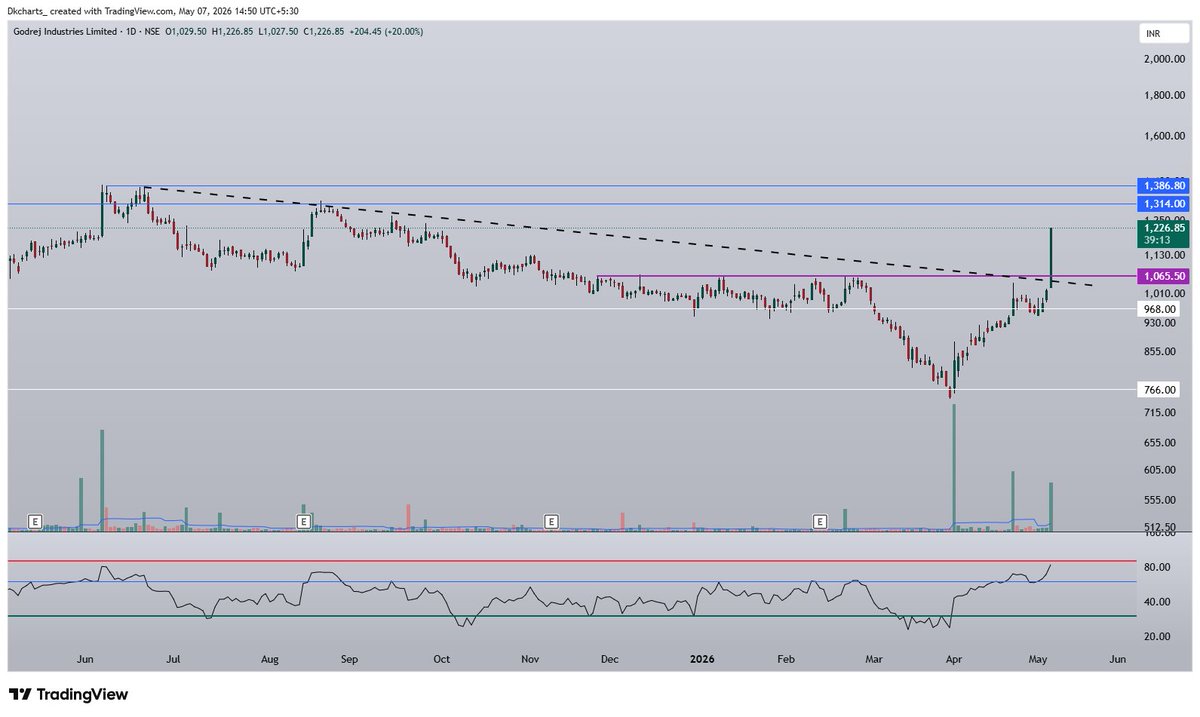Image resolution: width=1200 pixels, height=717 pixels.
Task: Click the 605.00 price axis tick
Action: click(x=1160, y=470)
